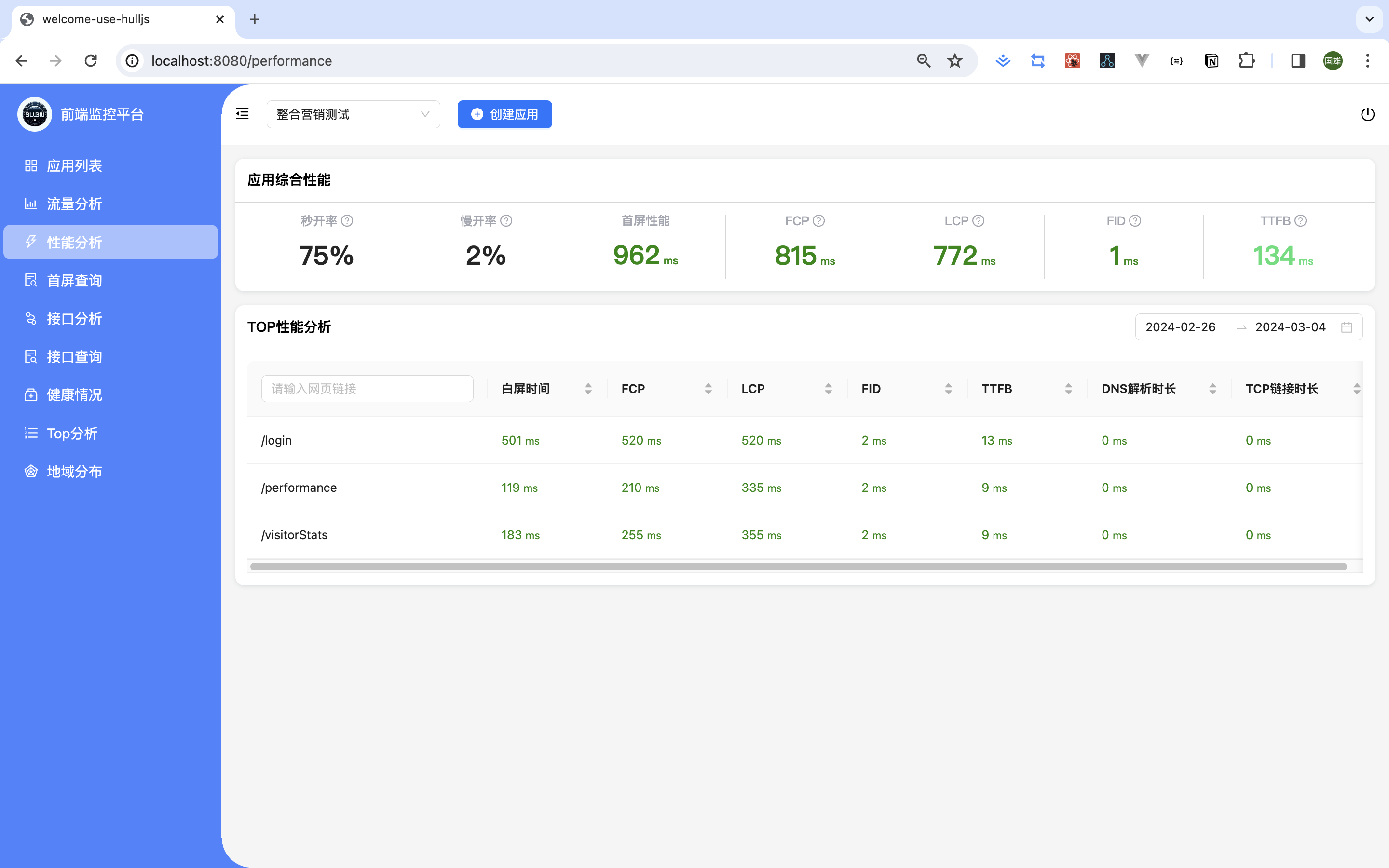This screenshot has height=868, width=1389.
Task: Open 接口分析 in sidebar
Action: click(x=110, y=319)
